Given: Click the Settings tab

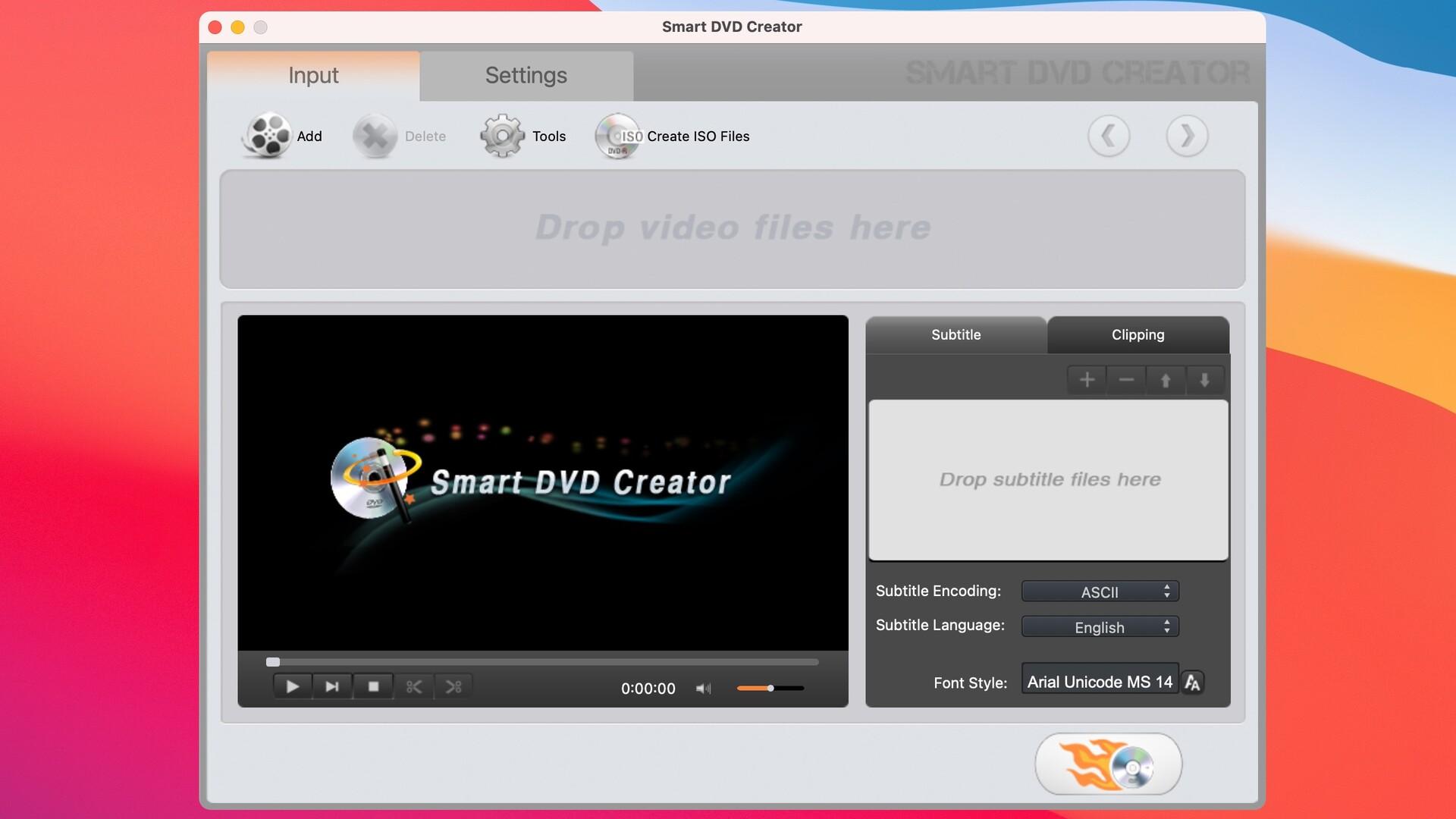Looking at the screenshot, I should [525, 76].
